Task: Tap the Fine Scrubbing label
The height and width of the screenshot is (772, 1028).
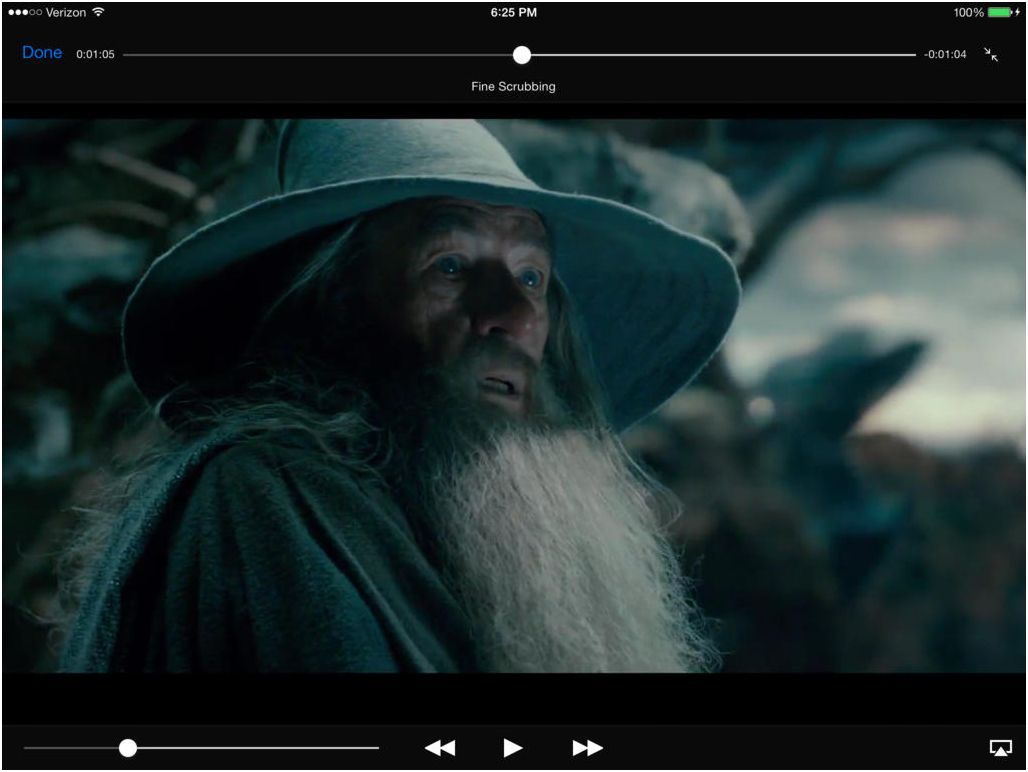Action: tap(513, 87)
